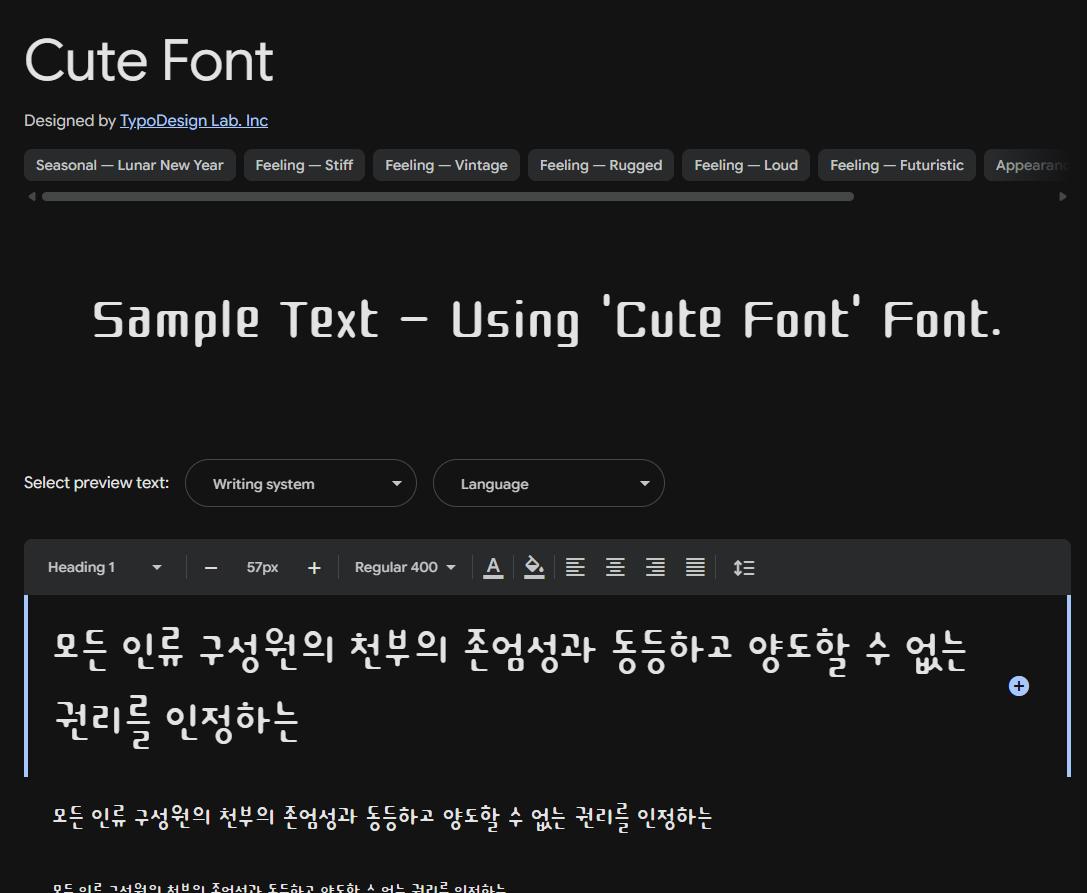Click the blue plus add button
This screenshot has width=1087, height=893.
point(1018,686)
